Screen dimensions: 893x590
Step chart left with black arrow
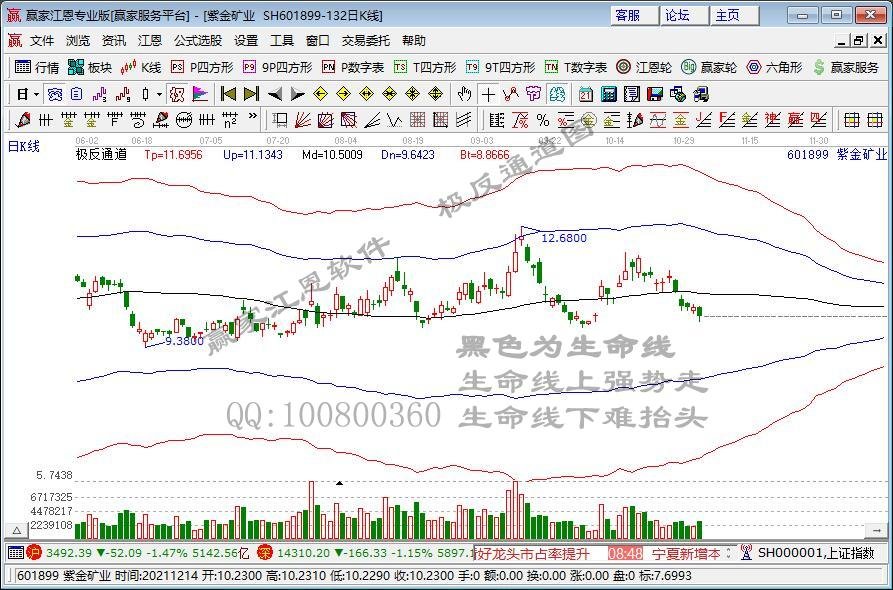(x=275, y=94)
